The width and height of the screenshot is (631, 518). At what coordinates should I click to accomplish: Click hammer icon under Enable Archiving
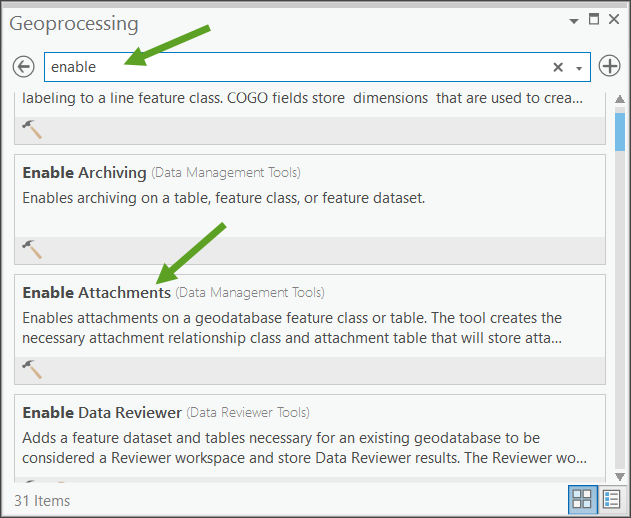click(32, 248)
